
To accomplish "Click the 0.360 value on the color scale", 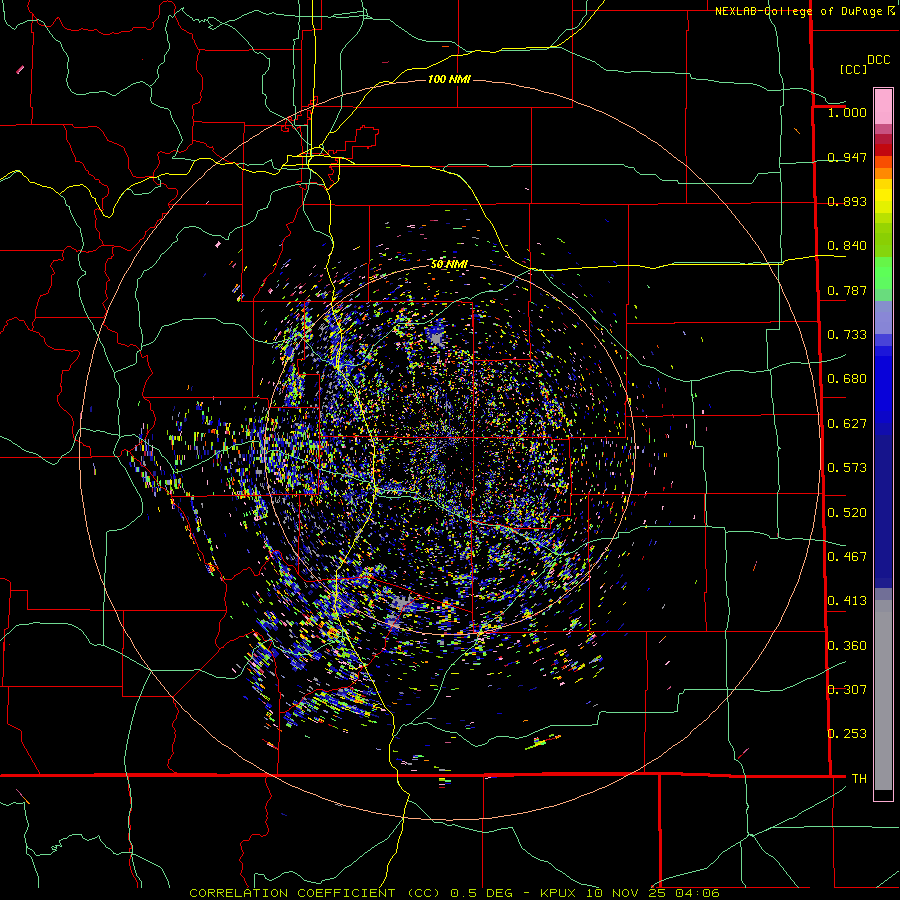I will coord(847,646).
